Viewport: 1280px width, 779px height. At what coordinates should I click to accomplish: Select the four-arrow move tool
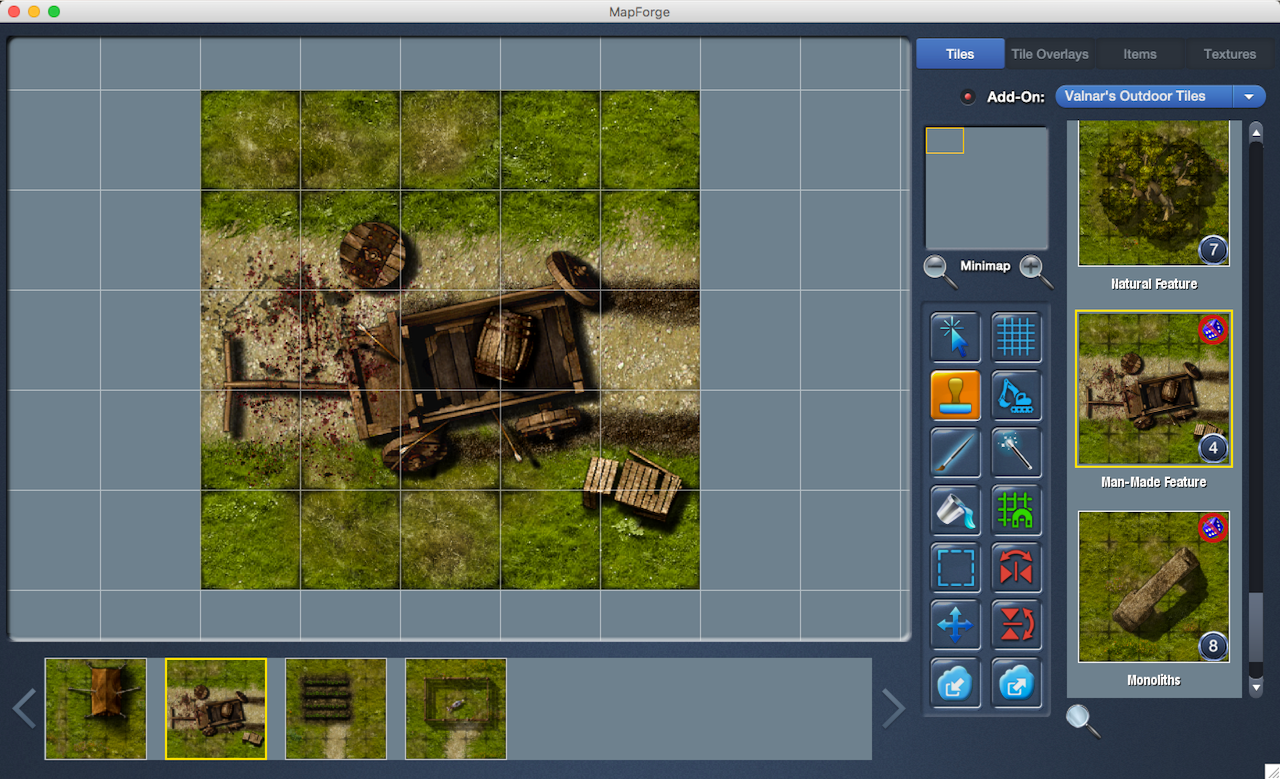(x=956, y=627)
